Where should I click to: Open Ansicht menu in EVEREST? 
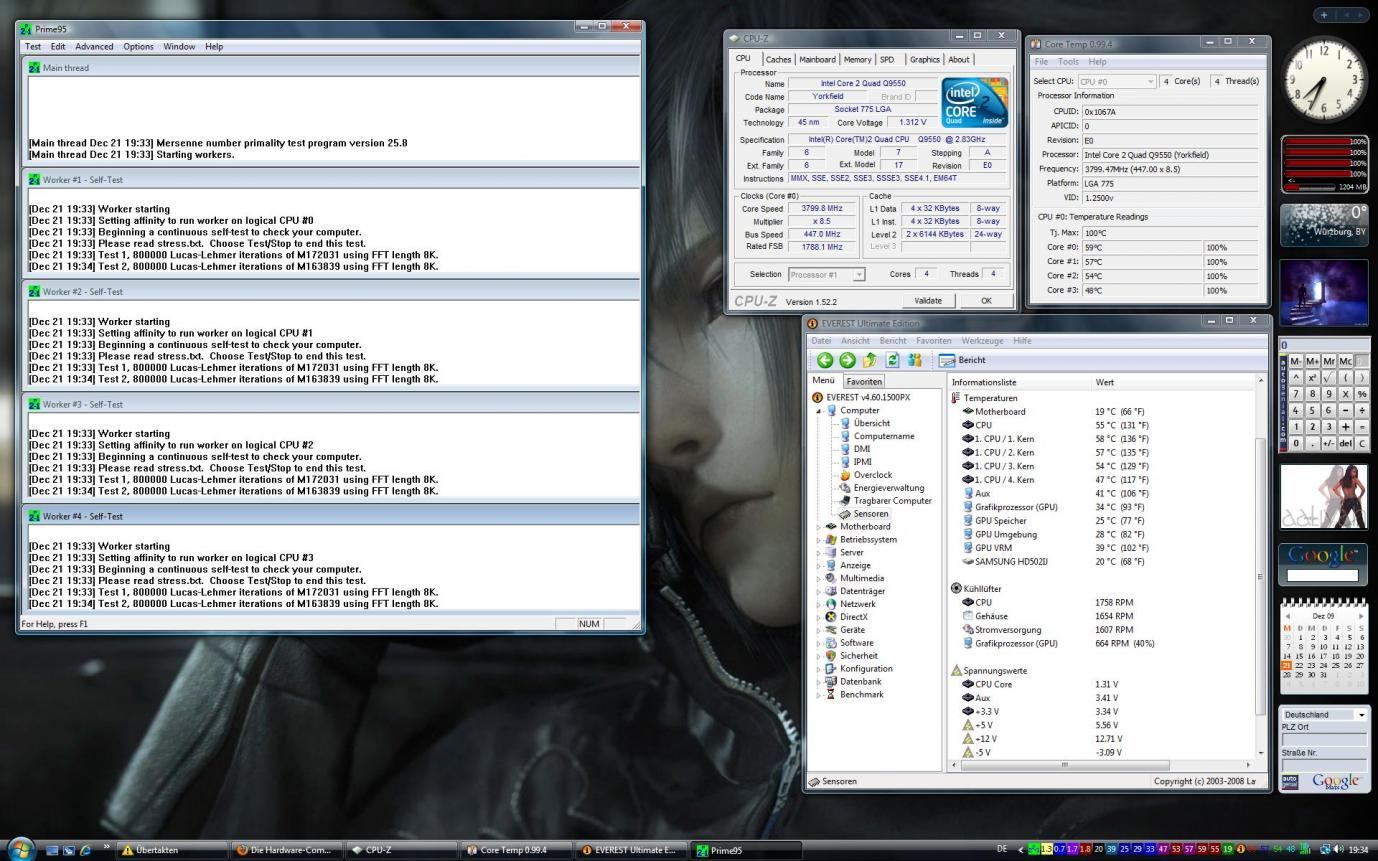[x=855, y=341]
